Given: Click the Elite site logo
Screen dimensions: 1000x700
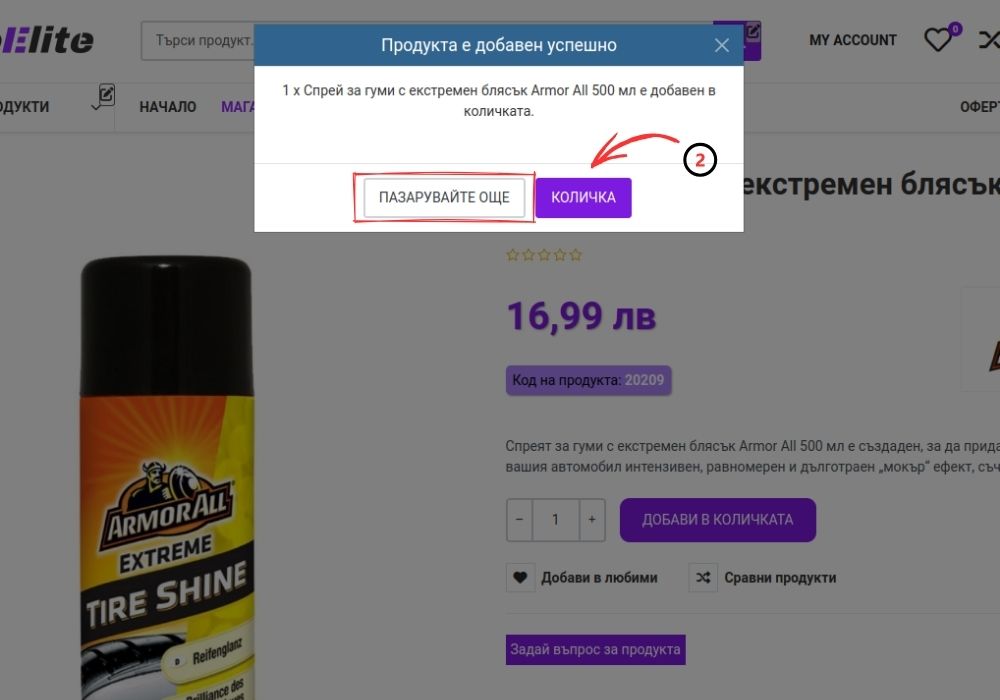Looking at the screenshot, I should click(47, 41).
